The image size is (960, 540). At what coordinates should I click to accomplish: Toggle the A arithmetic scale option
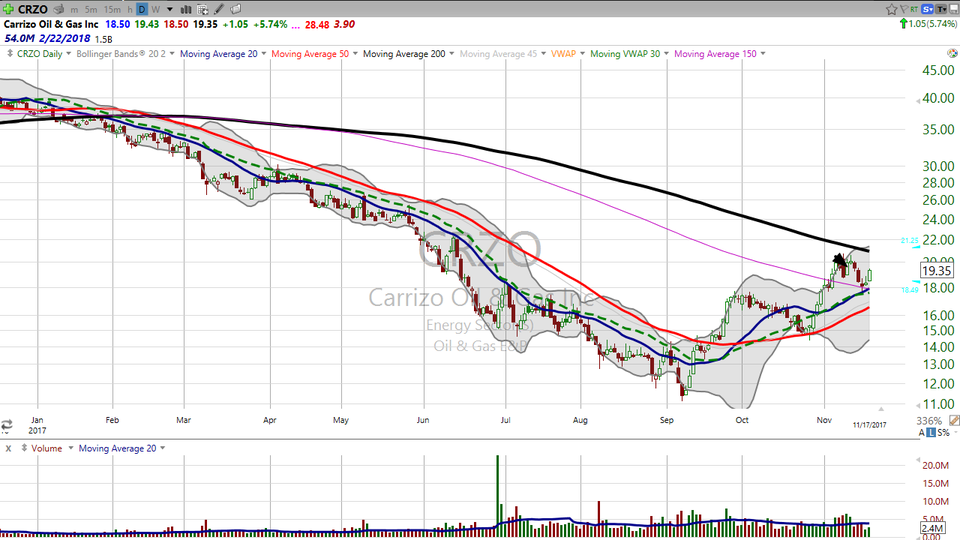click(x=921, y=433)
